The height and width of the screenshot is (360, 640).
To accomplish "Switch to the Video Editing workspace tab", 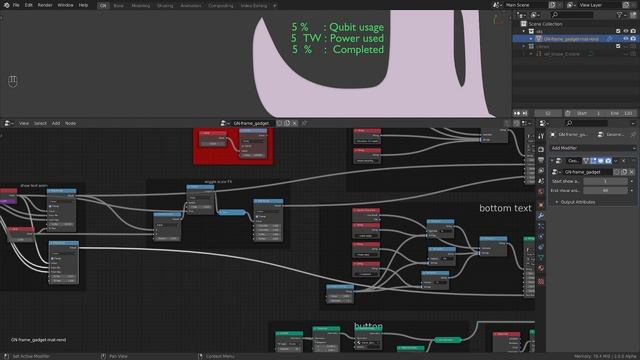I will click(253, 6).
